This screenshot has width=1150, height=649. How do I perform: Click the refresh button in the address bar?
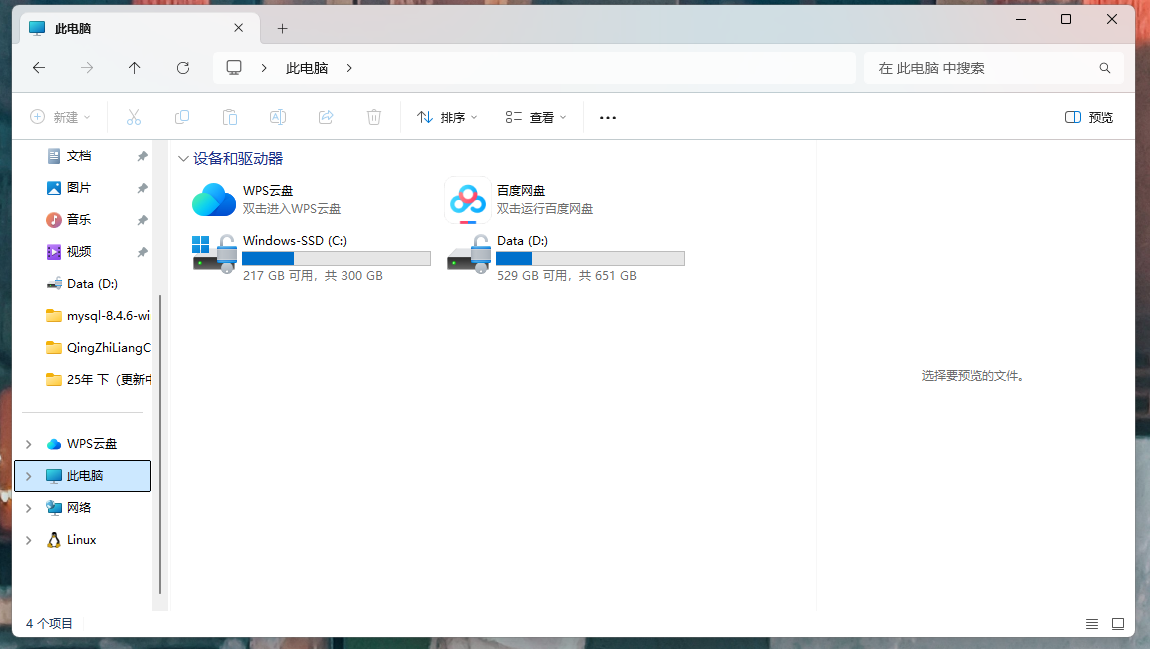tap(183, 68)
